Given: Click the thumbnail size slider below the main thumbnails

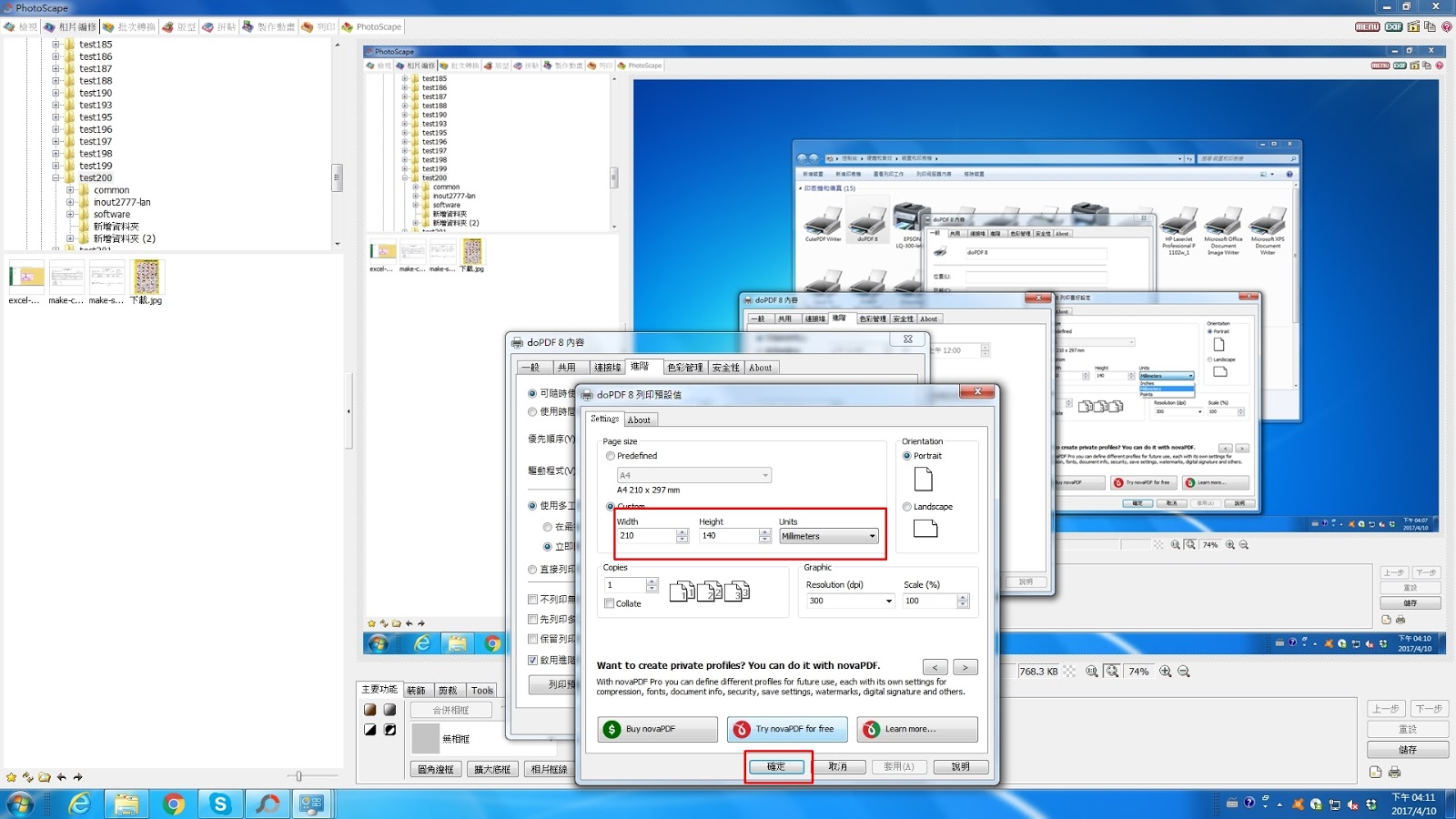Looking at the screenshot, I should (x=298, y=776).
